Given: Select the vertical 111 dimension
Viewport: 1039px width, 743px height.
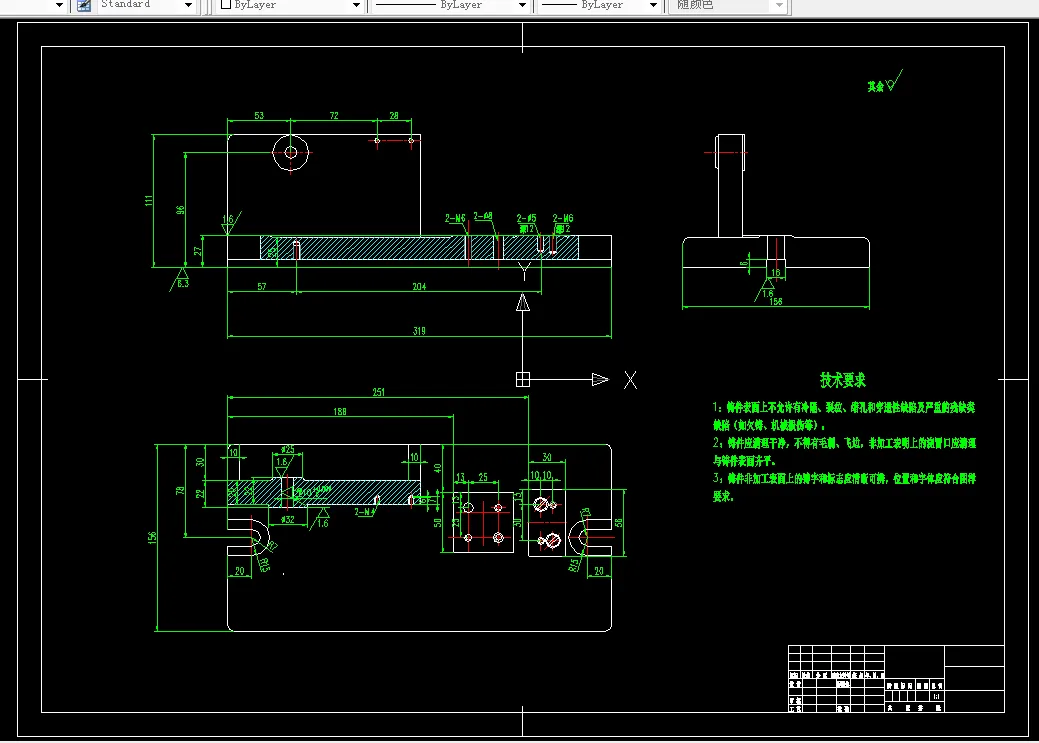Looking at the screenshot, I should click(x=148, y=200).
